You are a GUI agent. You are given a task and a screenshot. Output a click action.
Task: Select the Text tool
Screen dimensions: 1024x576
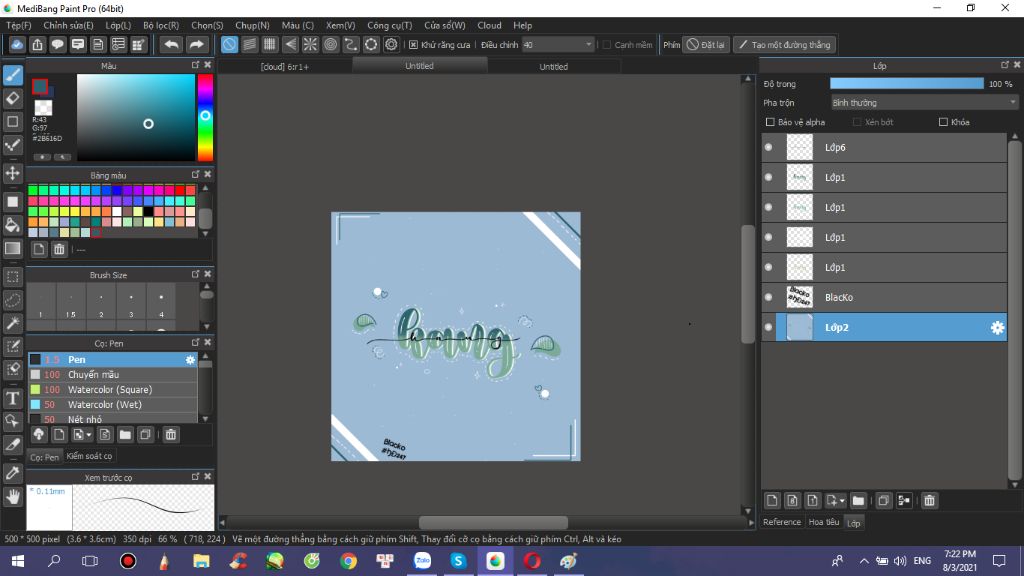(x=12, y=398)
